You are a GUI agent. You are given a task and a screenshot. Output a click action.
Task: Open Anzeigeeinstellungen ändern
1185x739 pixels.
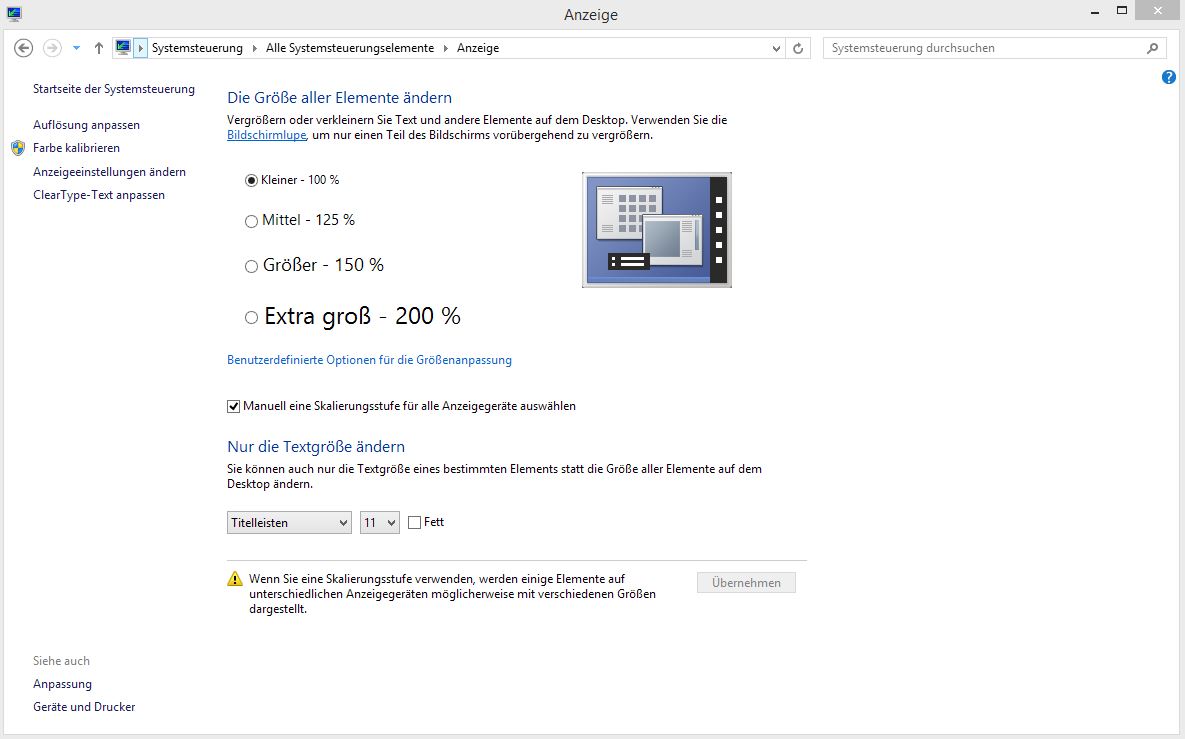tap(110, 172)
